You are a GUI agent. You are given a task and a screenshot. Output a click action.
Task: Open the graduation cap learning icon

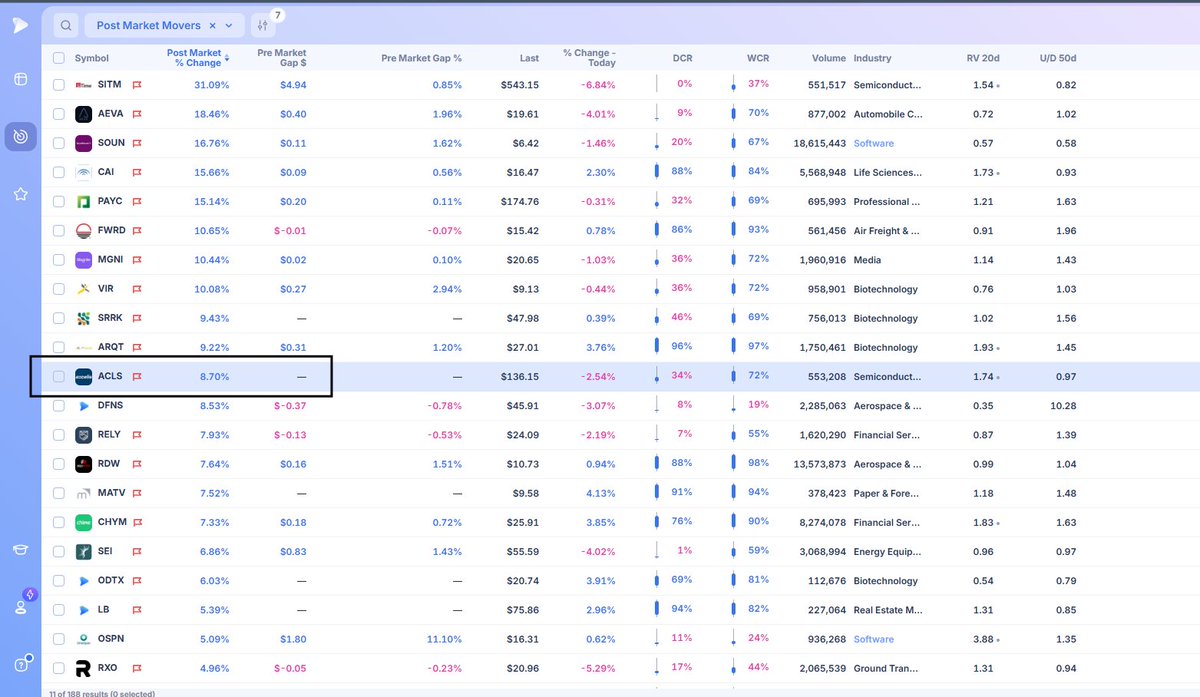[x=20, y=549]
